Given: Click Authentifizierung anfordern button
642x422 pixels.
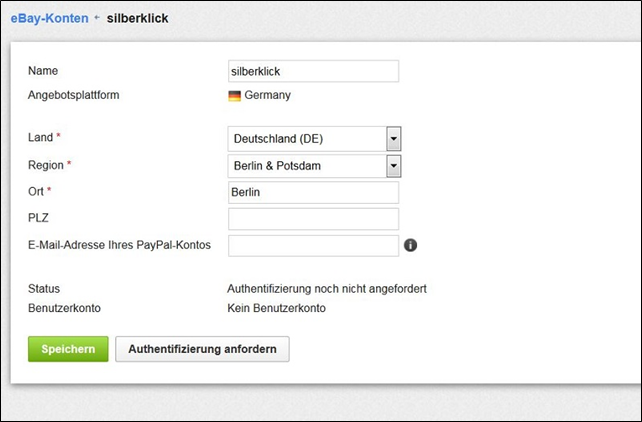Looking at the screenshot, I should [202, 349].
